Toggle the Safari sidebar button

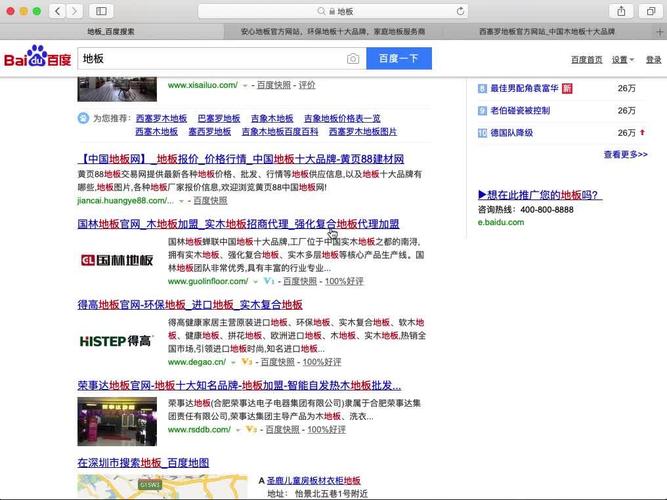click(101, 11)
